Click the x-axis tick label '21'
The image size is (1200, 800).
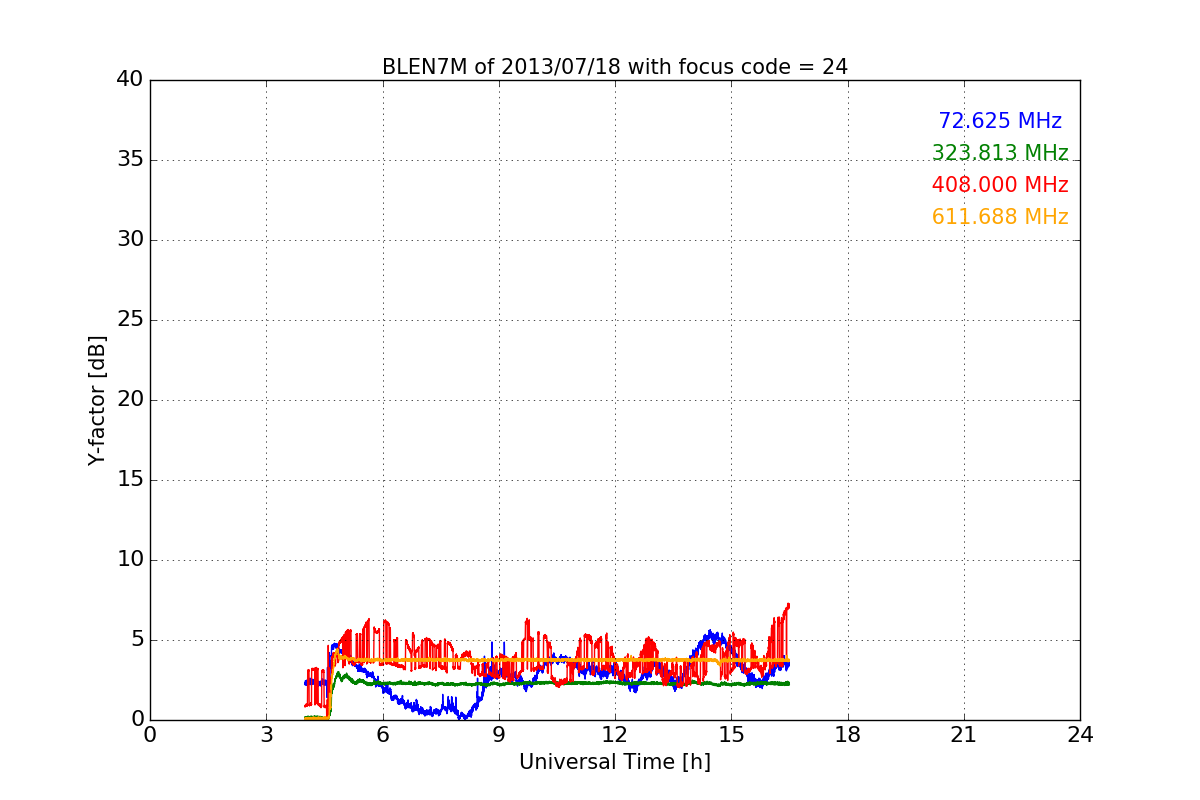click(x=964, y=735)
